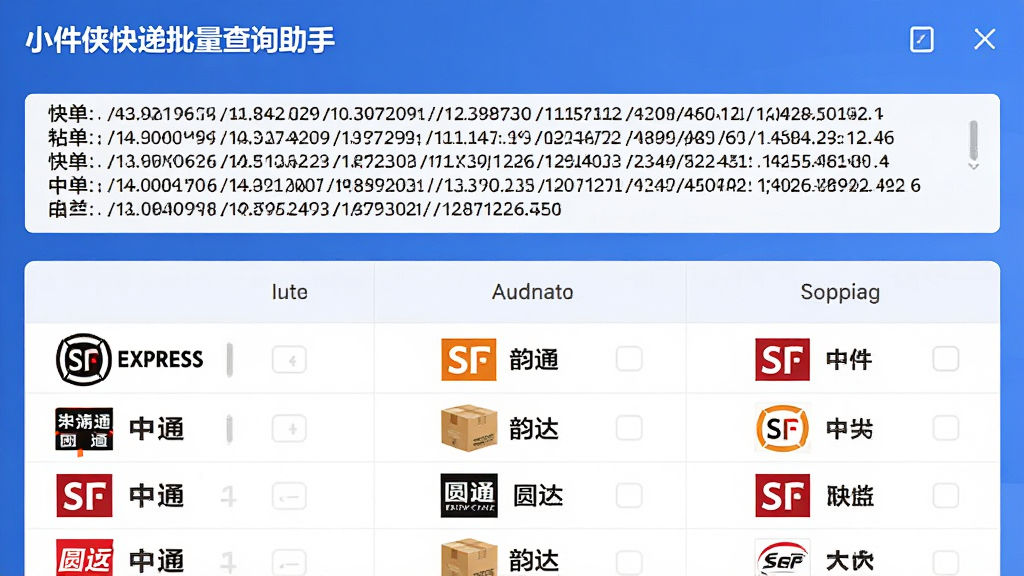Click the slider handle in second 中通 row
Viewport: 1024px width, 576px height.
[229, 429]
